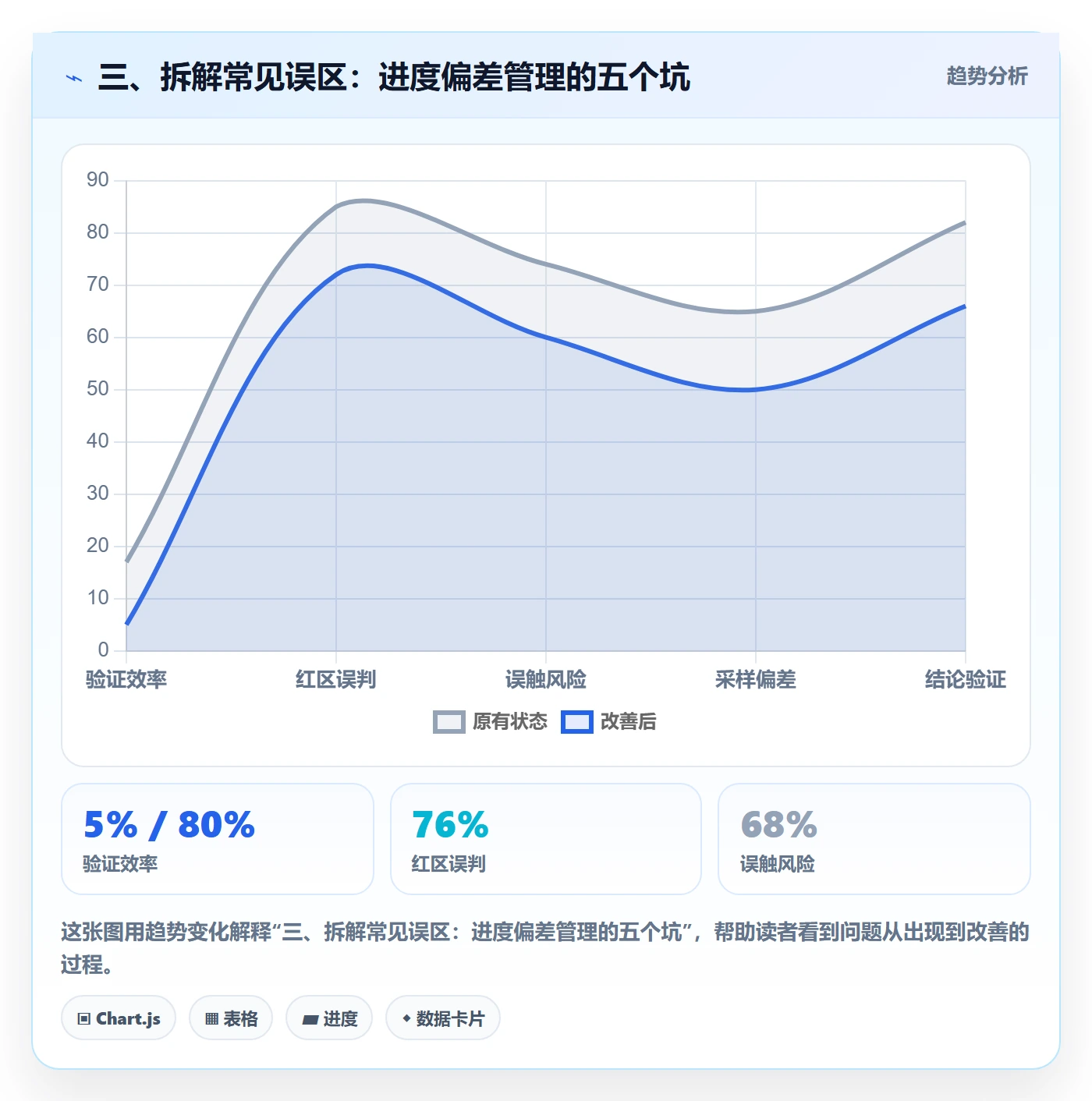Select the 进度 tag

click(329, 1018)
